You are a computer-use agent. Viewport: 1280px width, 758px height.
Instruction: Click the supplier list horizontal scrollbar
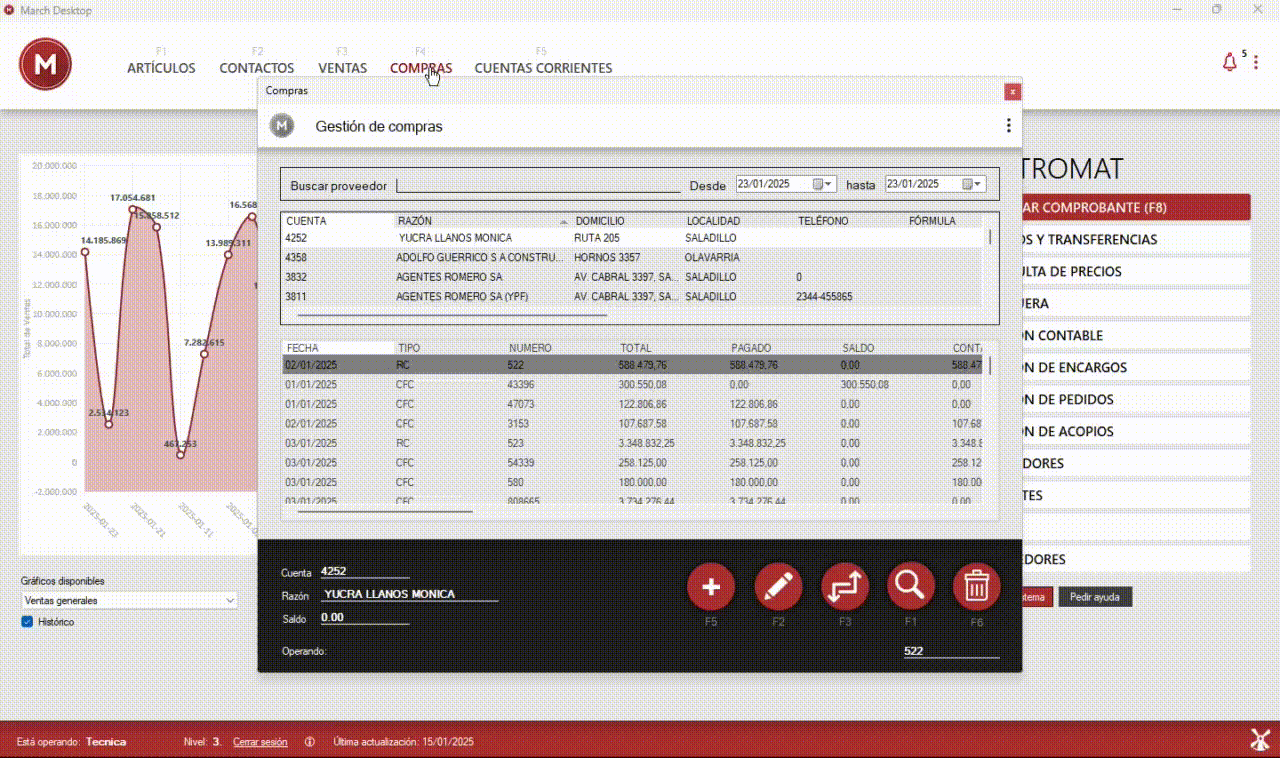coord(452,315)
